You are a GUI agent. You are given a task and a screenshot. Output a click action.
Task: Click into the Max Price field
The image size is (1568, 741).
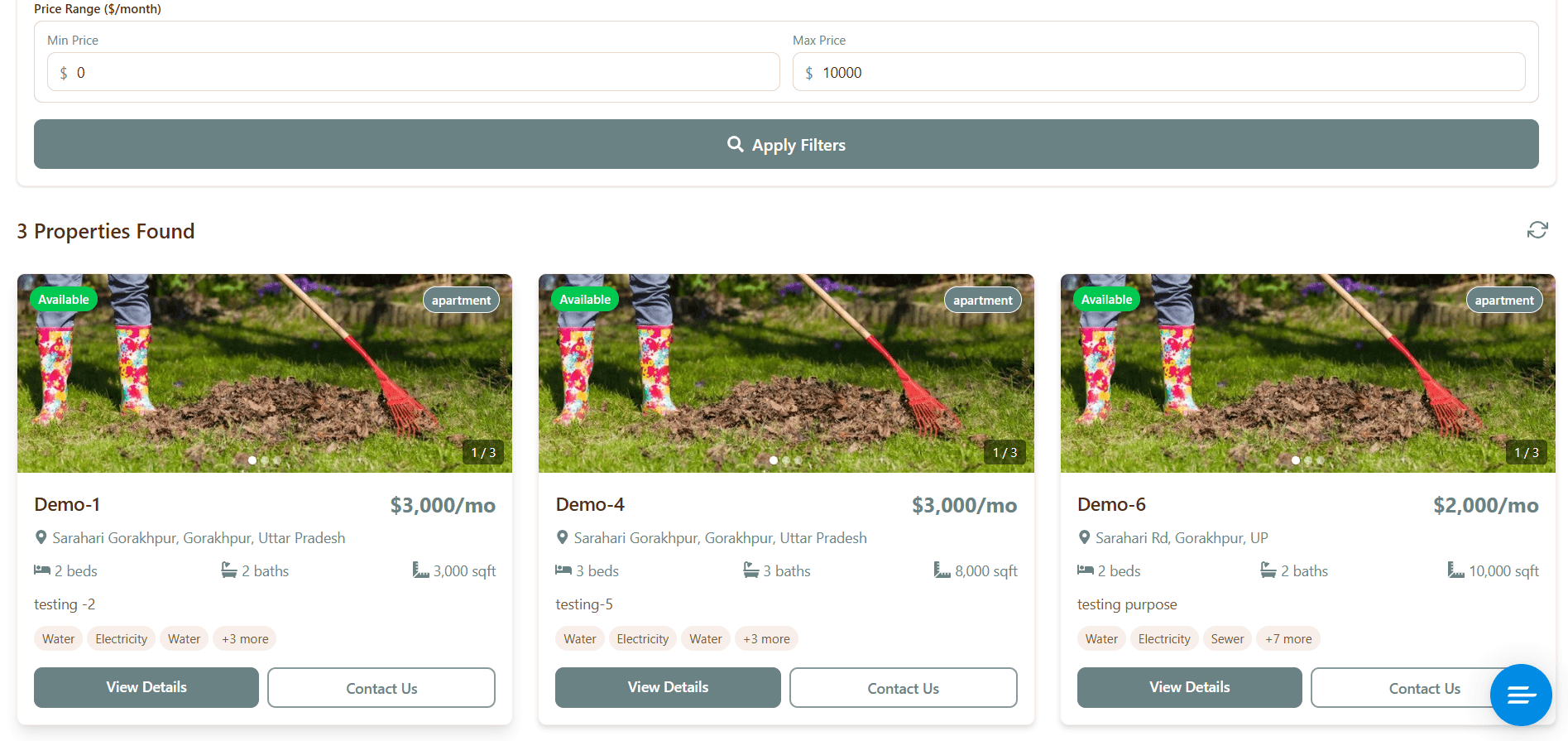[1167, 73]
